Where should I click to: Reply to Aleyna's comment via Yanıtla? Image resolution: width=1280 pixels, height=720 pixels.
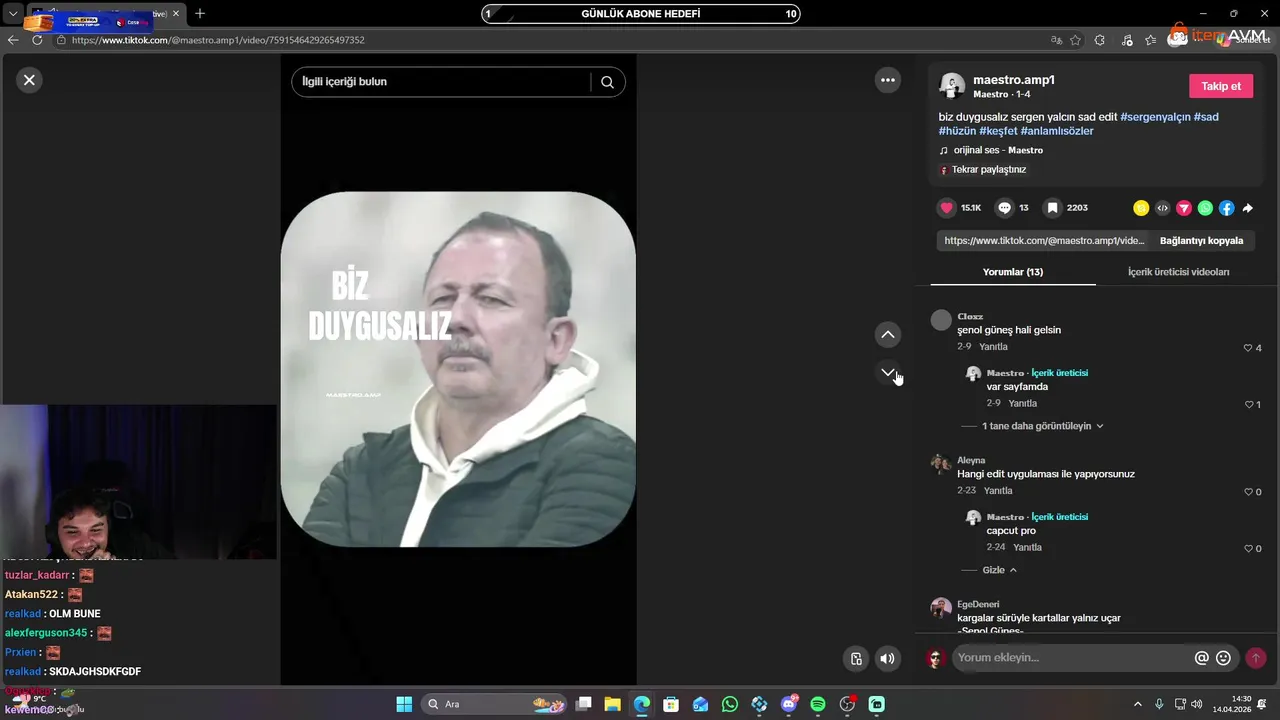click(998, 491)
